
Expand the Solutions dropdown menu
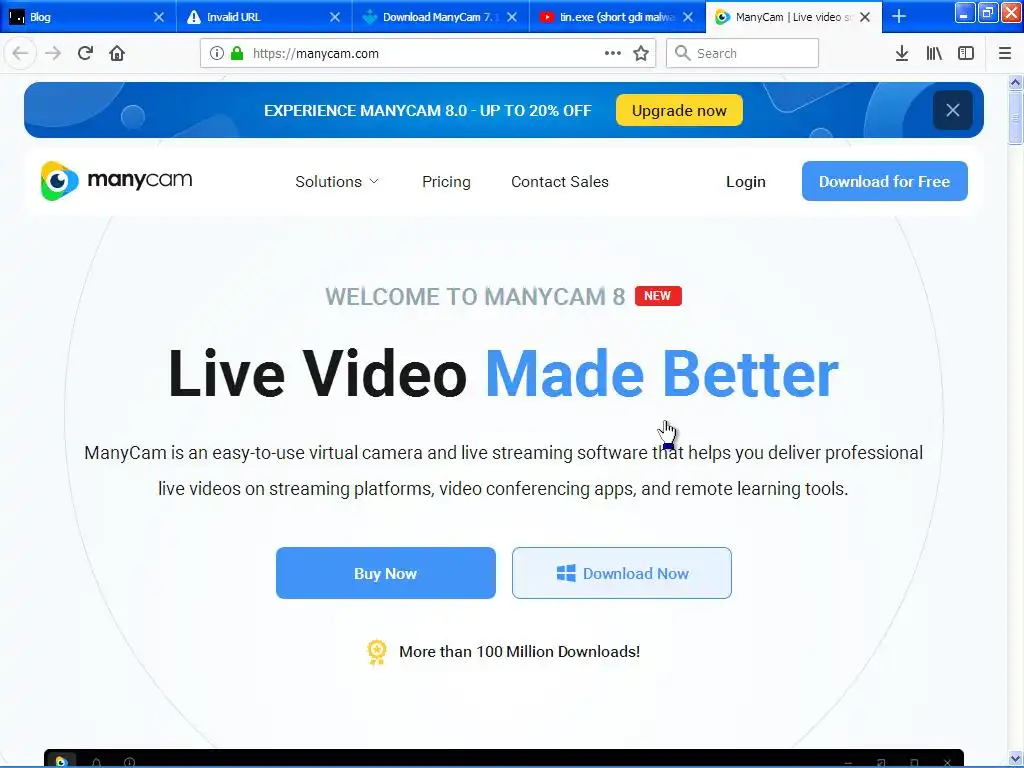point(336,182)
